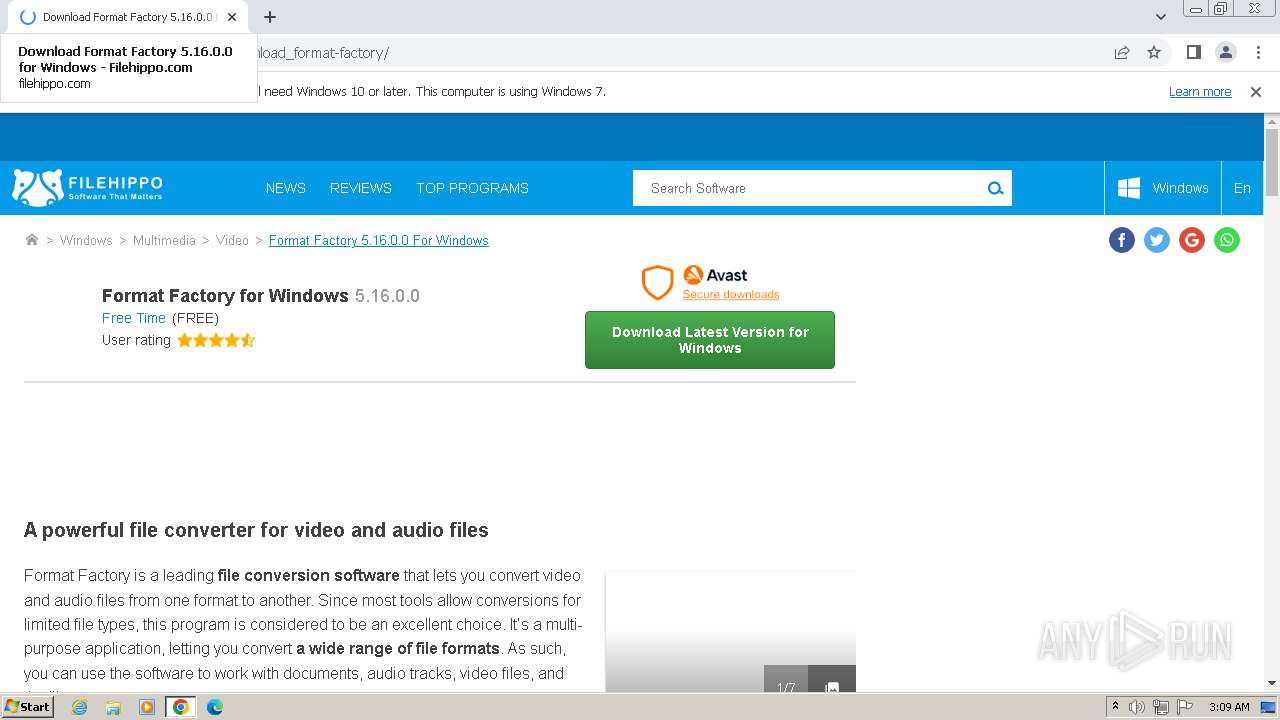The width and height of the screenshot is (1280, 720).
Task: Click the search magnifier icon
Action: (995, 188)
